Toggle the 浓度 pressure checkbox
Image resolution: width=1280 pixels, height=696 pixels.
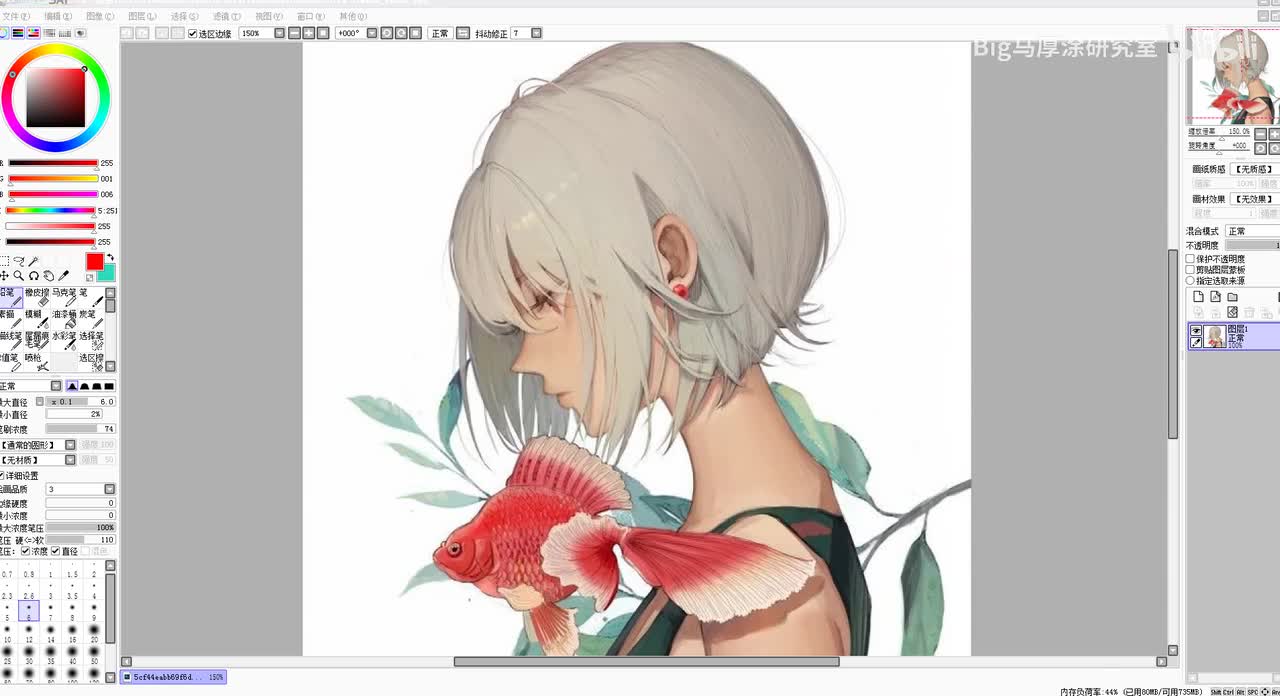pos(26,551)
